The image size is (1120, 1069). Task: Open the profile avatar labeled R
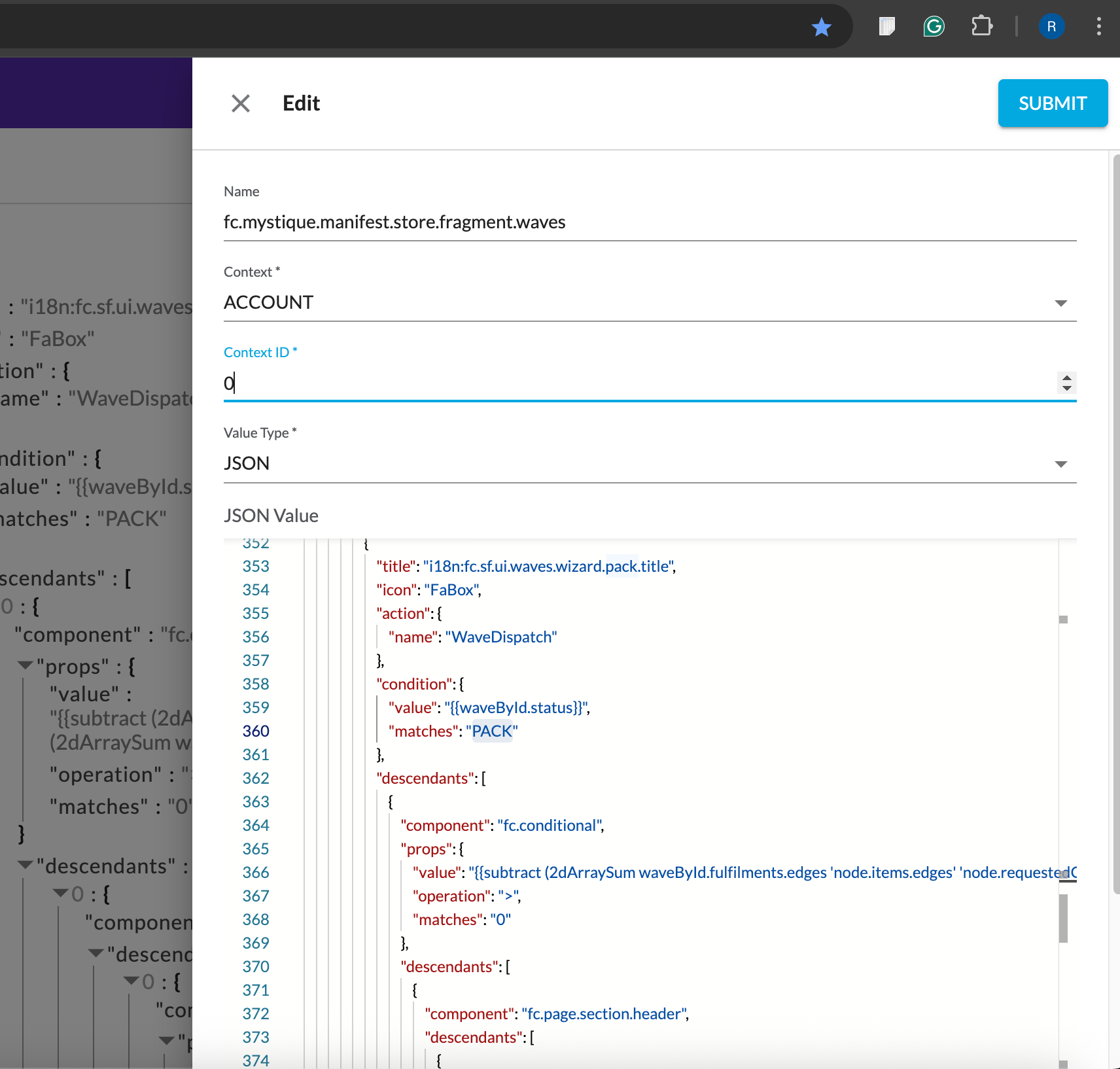(x=1051, y=27)
